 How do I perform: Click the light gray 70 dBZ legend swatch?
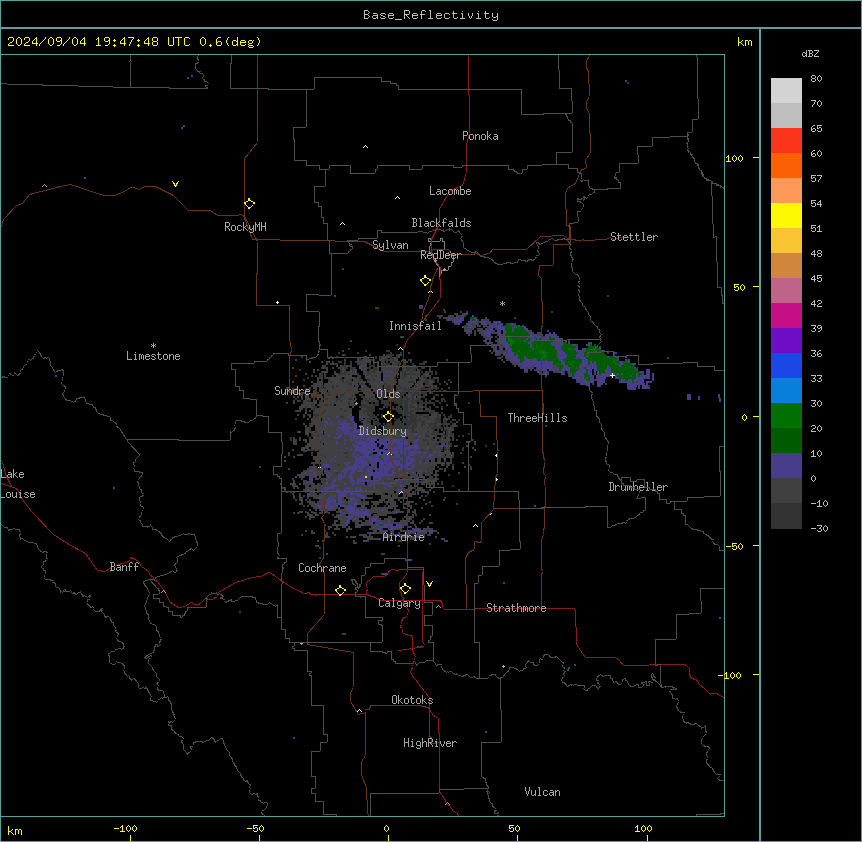[x=786, y=90]
